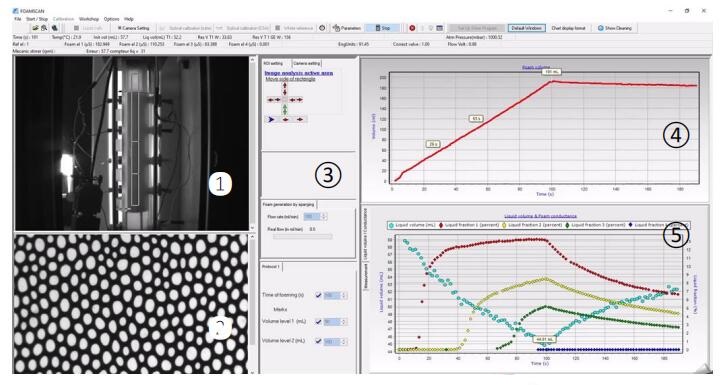The height and width of the screenshot is (385, 725).
Task: Toggle the Time of foaming checkbox
Action: [318, 295]
